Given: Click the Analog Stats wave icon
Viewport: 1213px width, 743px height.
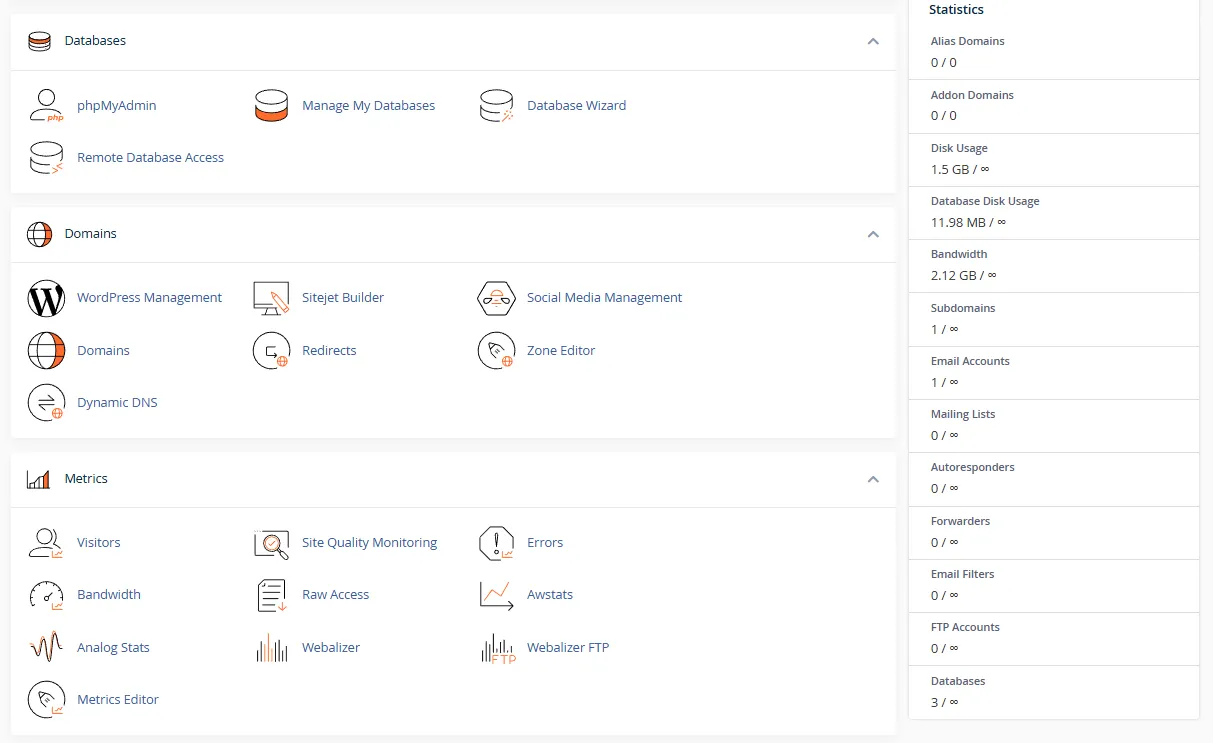Looking at the screenshot, I should click(46, 648).
